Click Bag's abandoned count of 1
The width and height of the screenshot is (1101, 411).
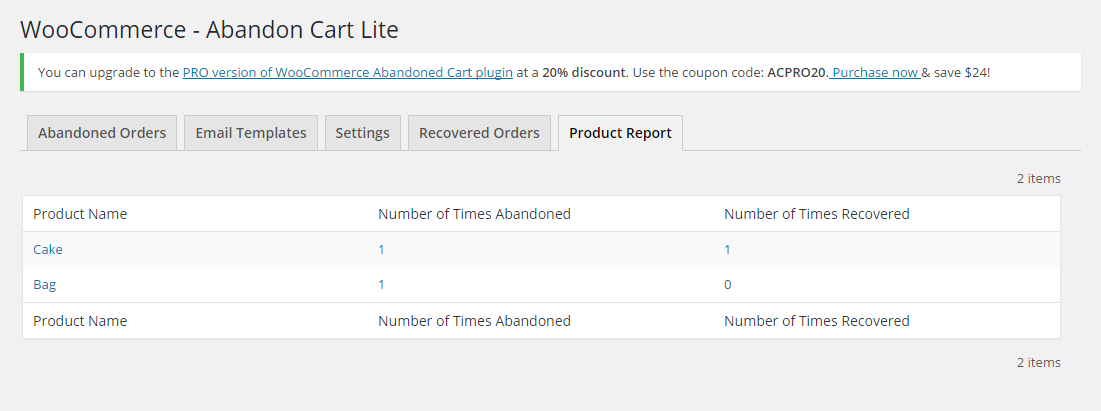tap(381, 284)
